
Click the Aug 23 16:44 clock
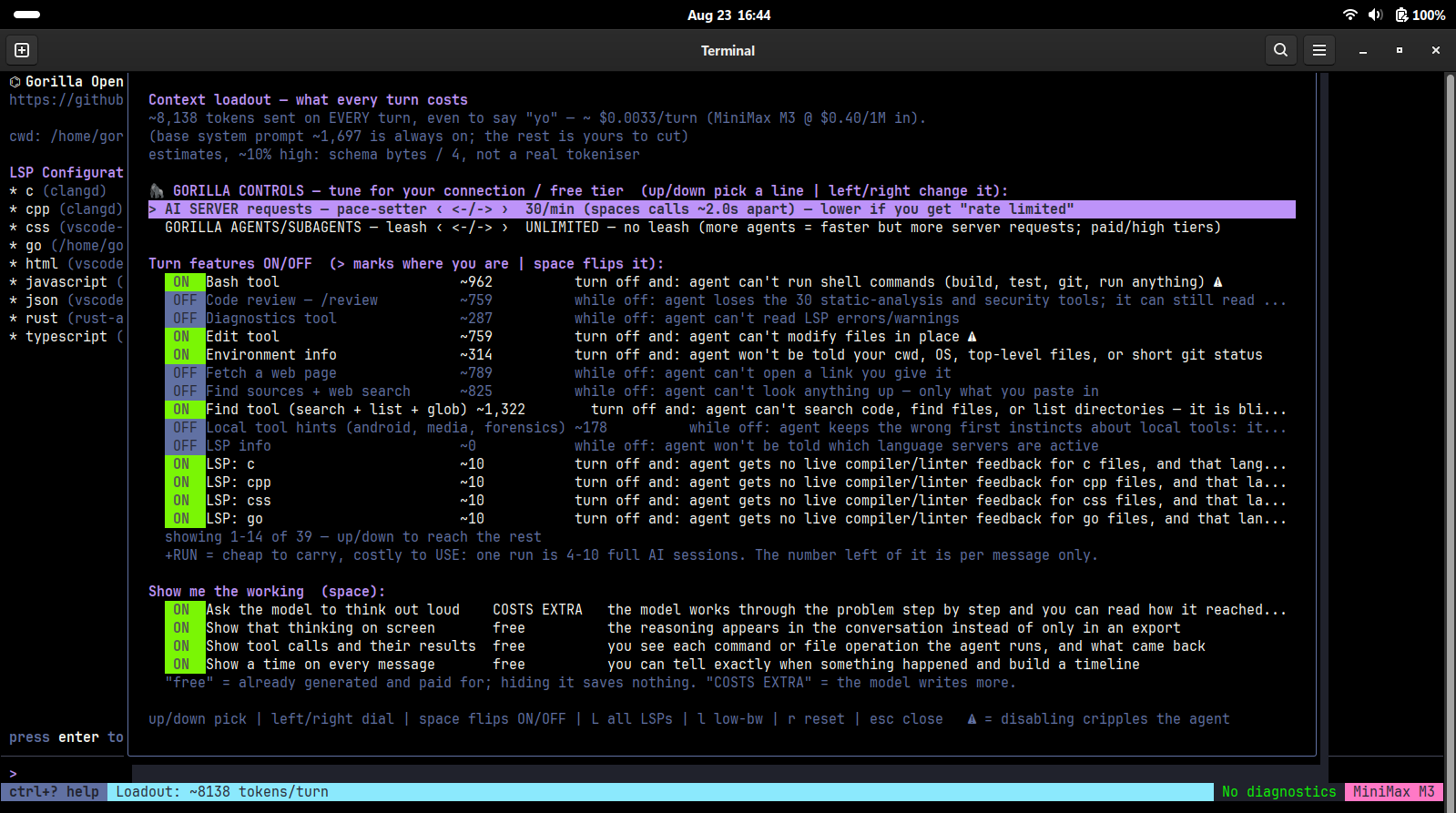pyautogui.click(x=728, y=15)
